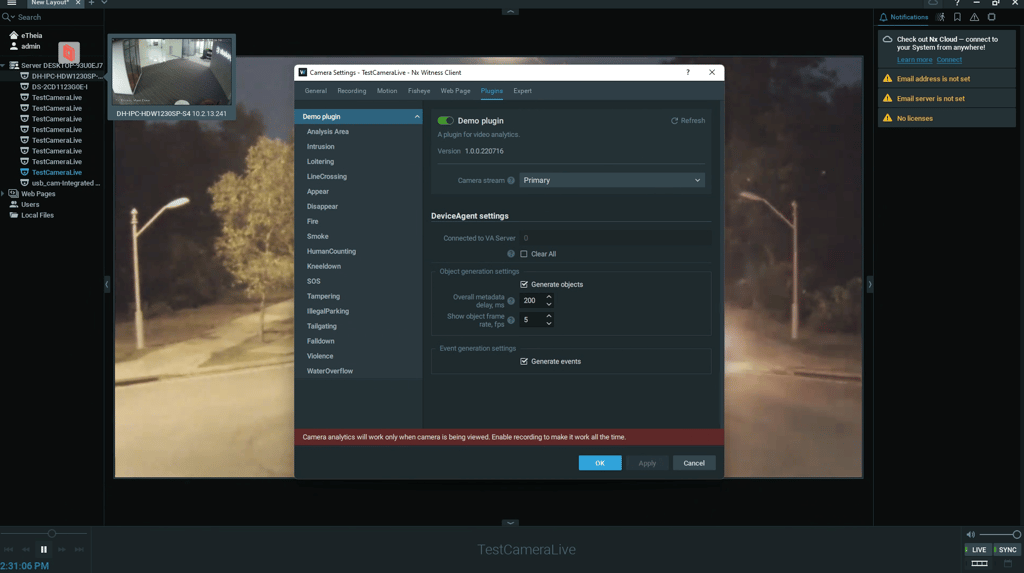Mute audio with the speaker icon

pyautogui.click(x=970, y=535)
